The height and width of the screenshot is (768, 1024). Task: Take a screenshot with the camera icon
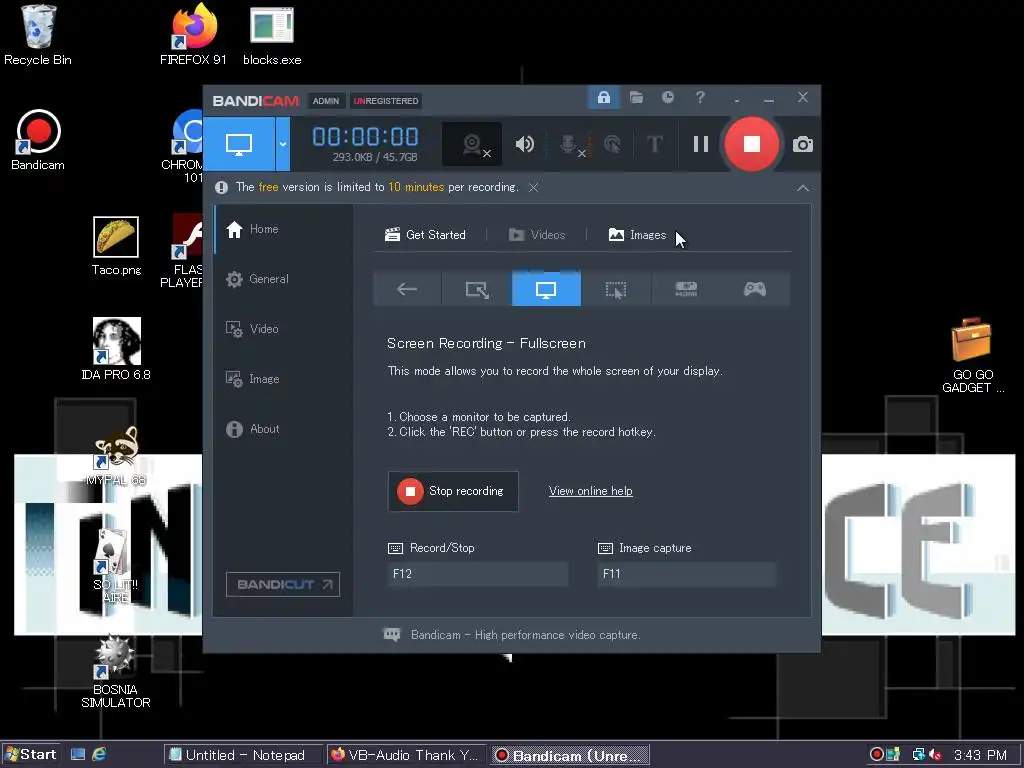(x=803, y=144)
